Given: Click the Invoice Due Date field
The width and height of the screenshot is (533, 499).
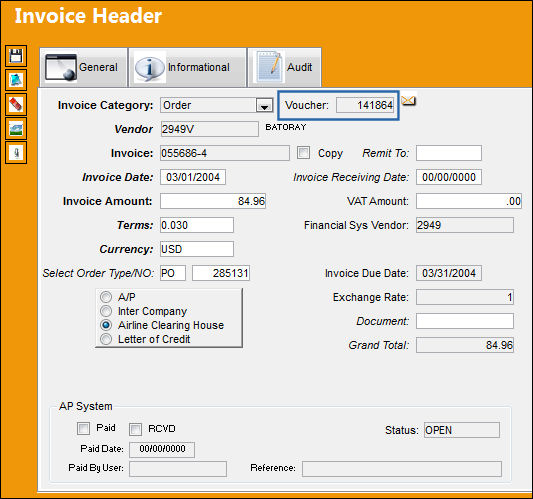Looking at the screenshot, I should [449, 273].
